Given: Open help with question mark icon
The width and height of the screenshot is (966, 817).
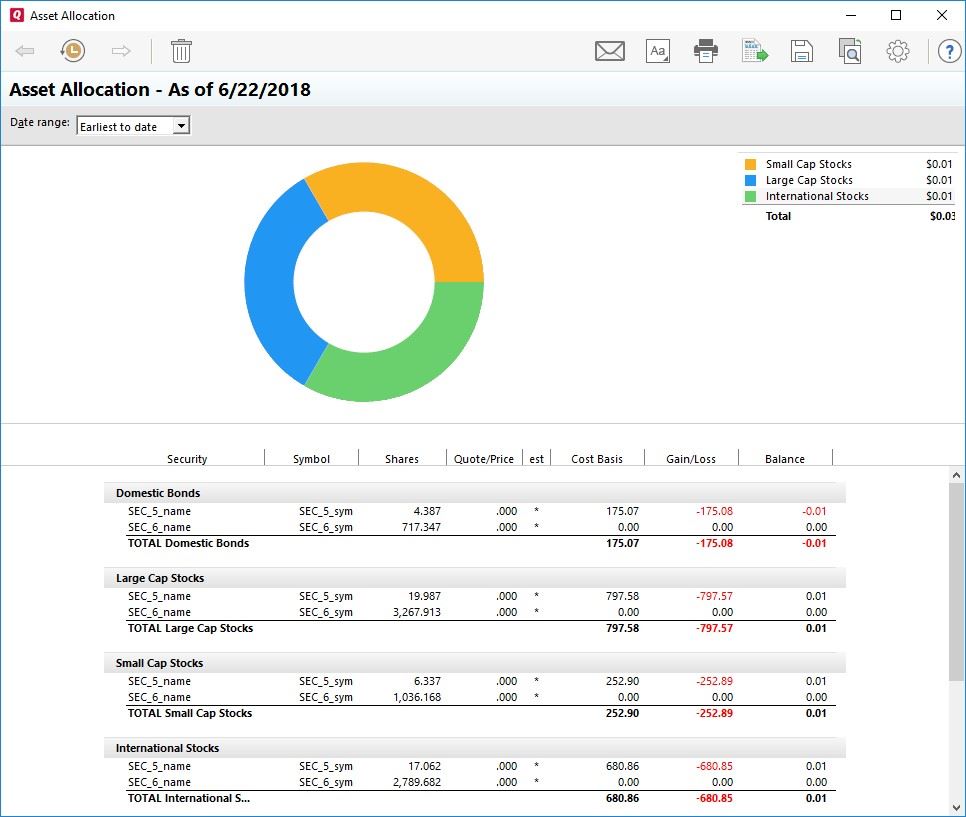Looking at the screenshot, I should click(x=948, y=51).
